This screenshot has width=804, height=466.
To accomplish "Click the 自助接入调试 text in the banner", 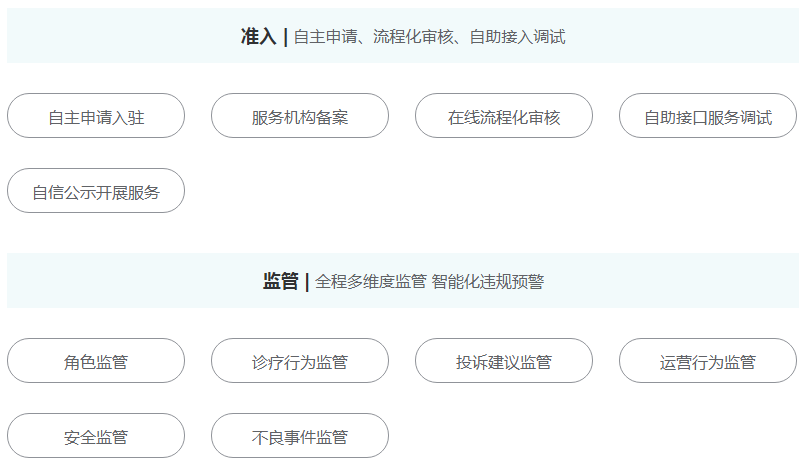I will [x=517, y=37].
